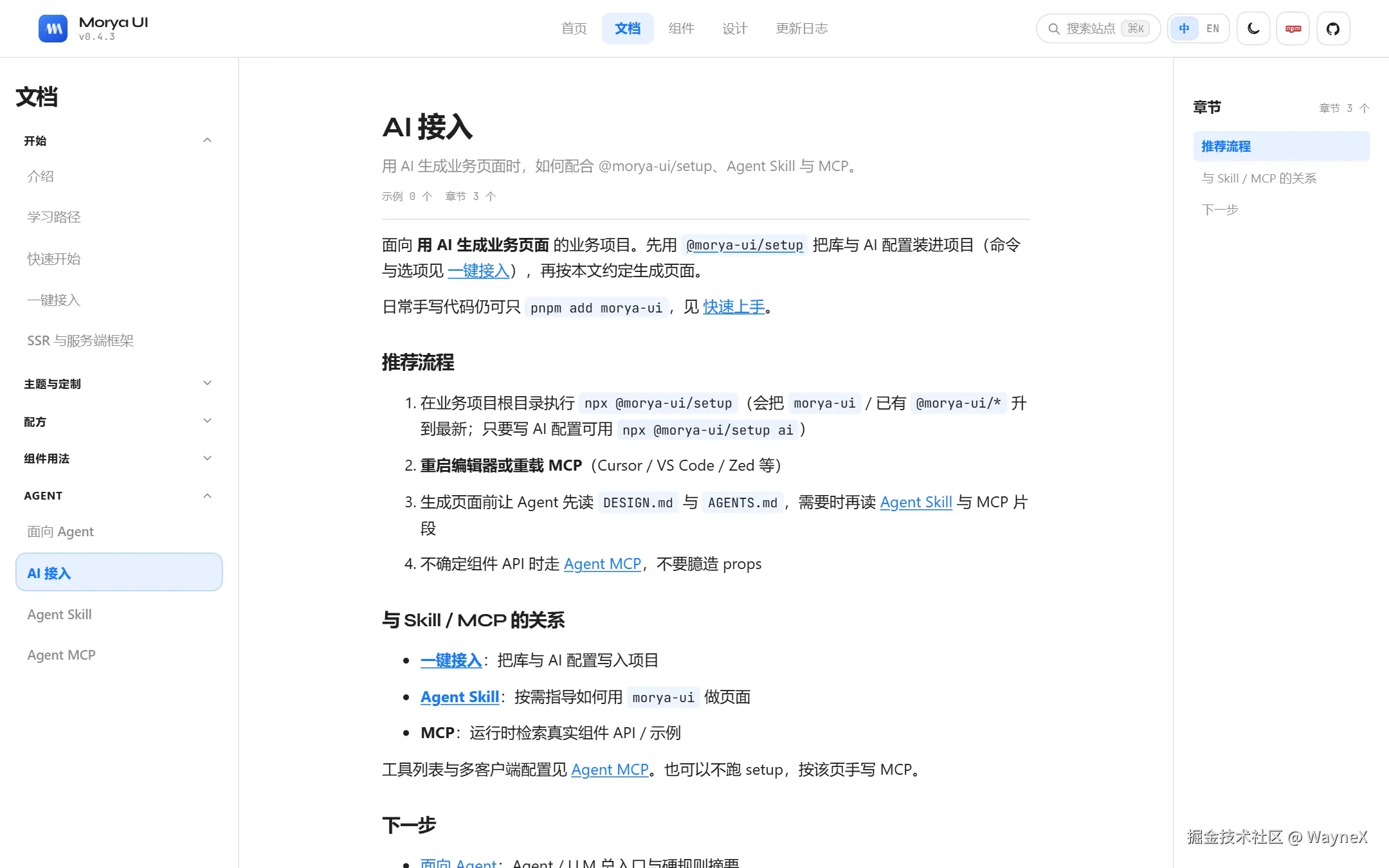Follow the 快速上手 link

coord(734,307)
